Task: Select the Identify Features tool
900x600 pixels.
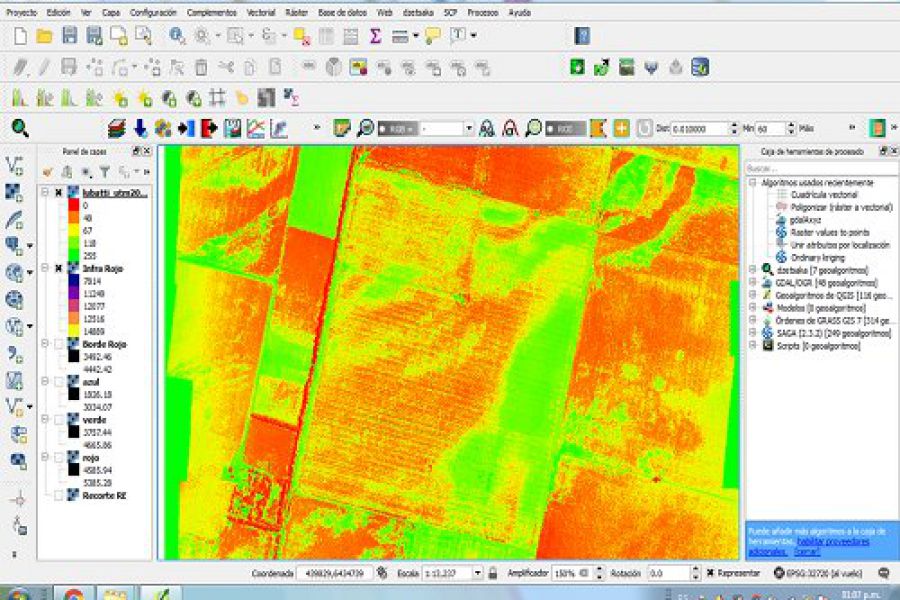Action: [177, 36]
